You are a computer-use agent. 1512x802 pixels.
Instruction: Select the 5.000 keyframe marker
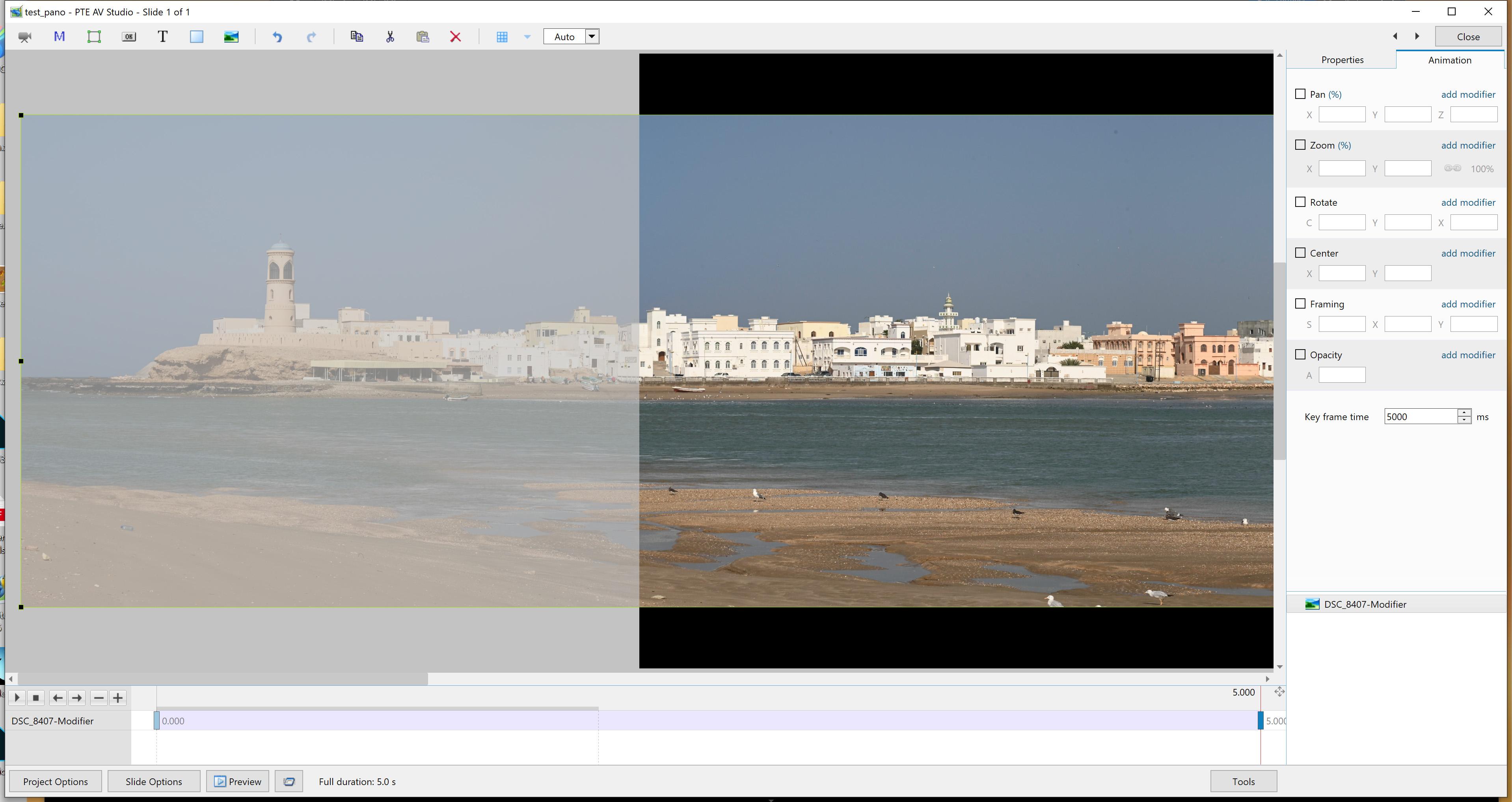[1260, 720]
